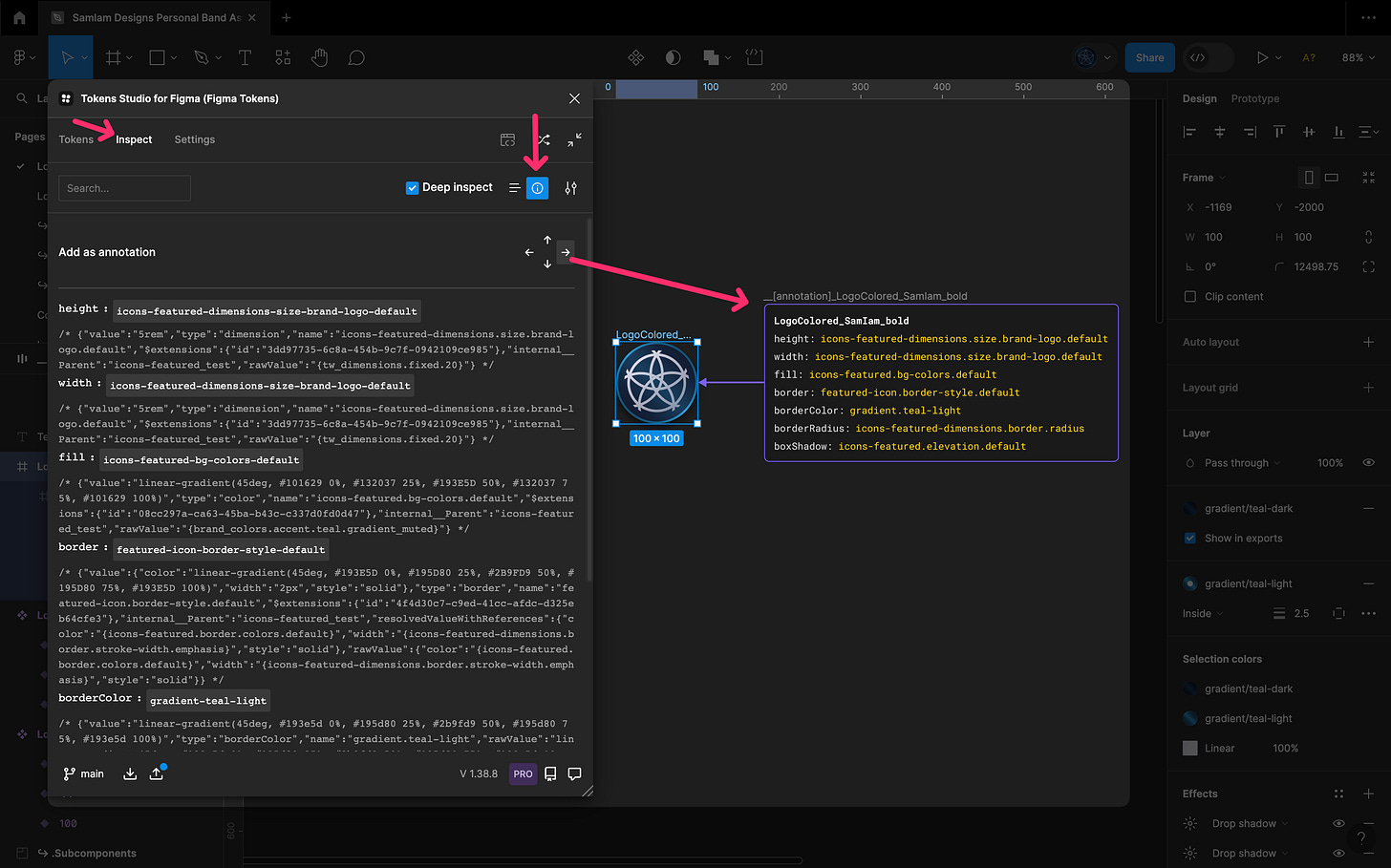Click the Linear gradient color swatch
1391x868 pixels.
coord(1189,749)
